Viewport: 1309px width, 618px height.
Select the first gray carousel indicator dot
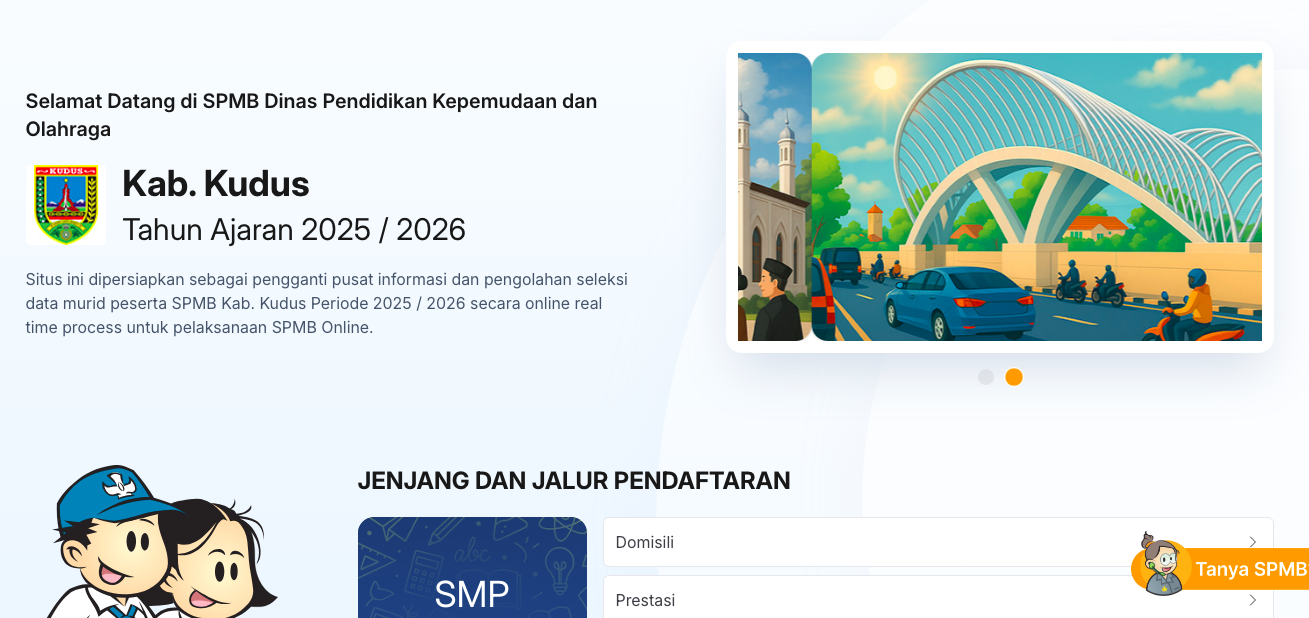[984, 377]
